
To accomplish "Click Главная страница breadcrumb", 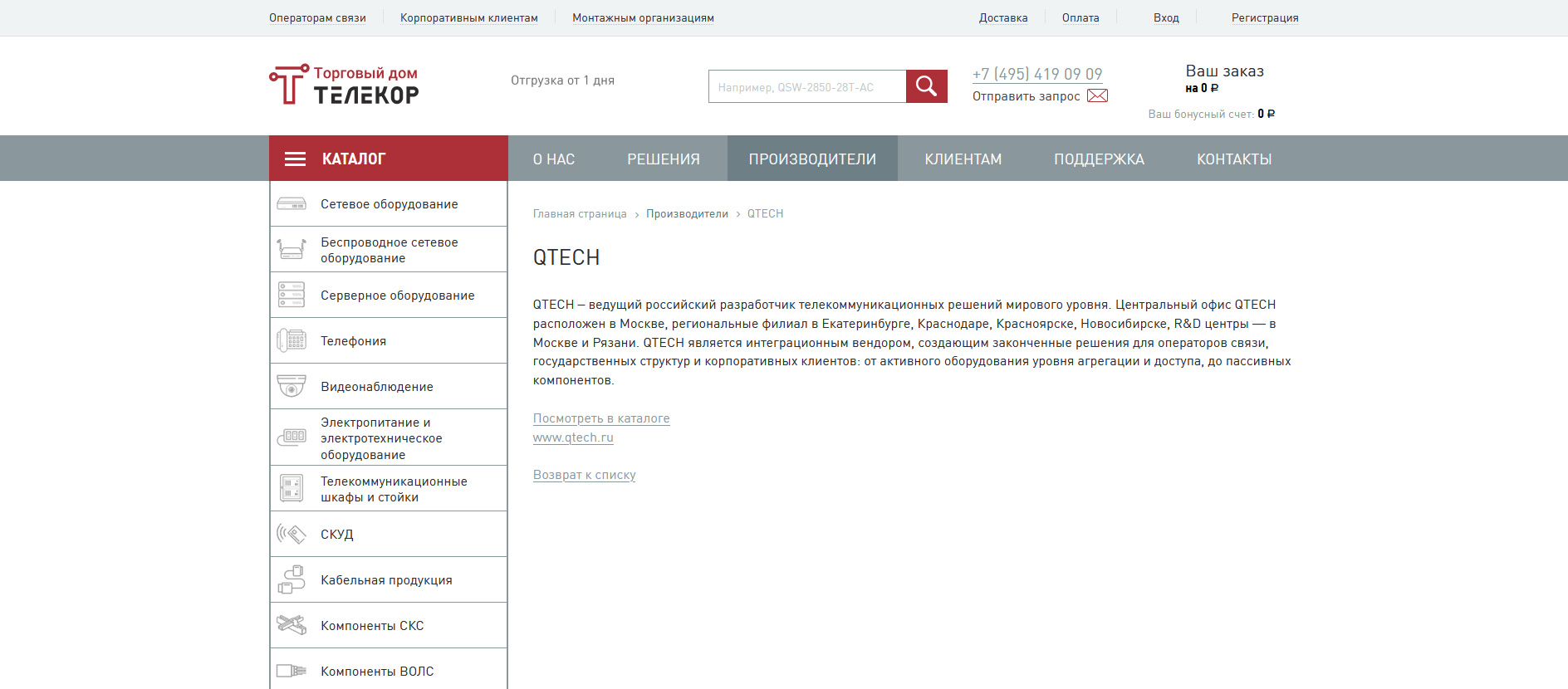I will pos(580,213).
